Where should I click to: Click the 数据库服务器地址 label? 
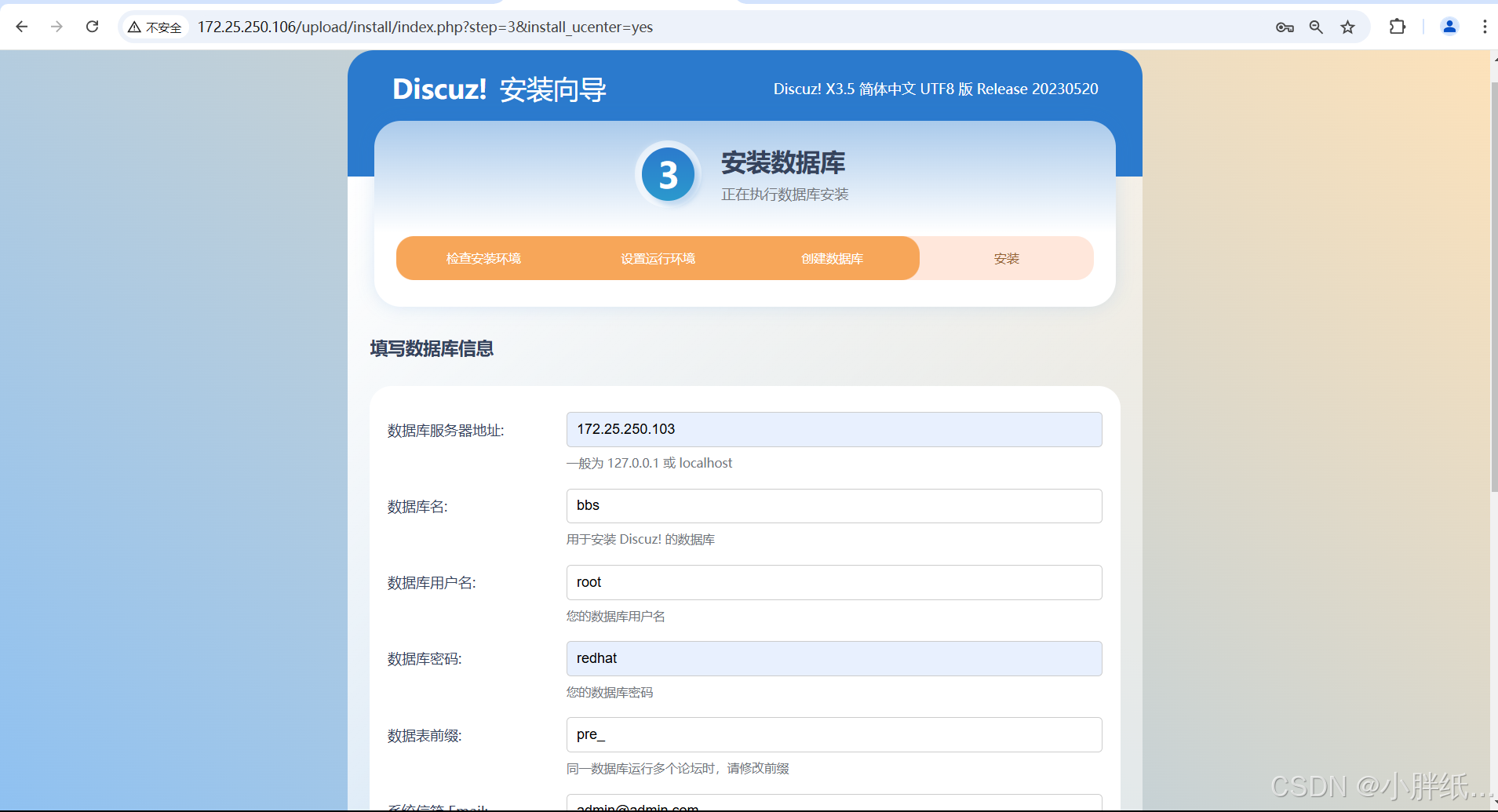[x=446, y=431]
